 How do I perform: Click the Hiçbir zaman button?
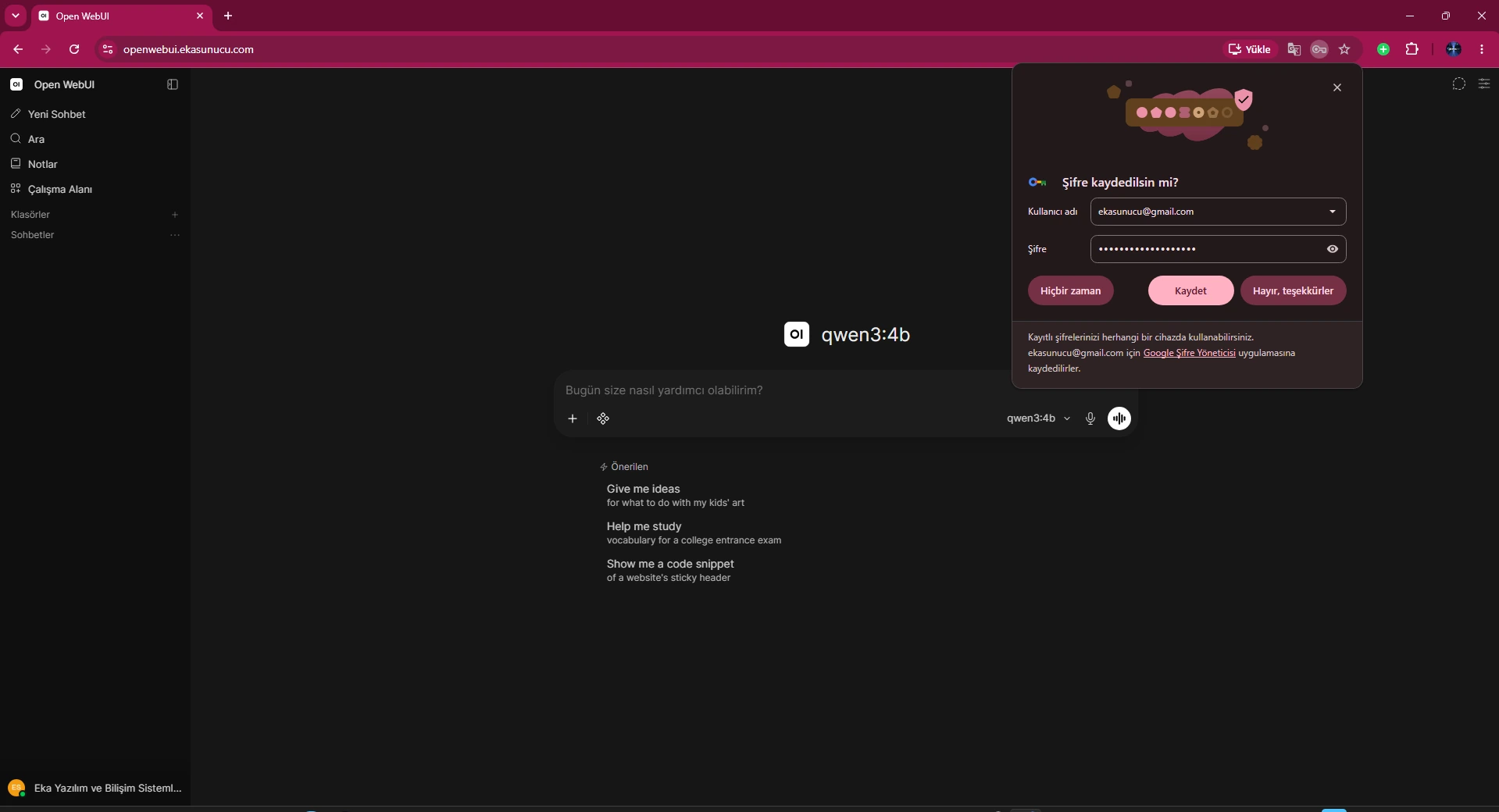1070,290
